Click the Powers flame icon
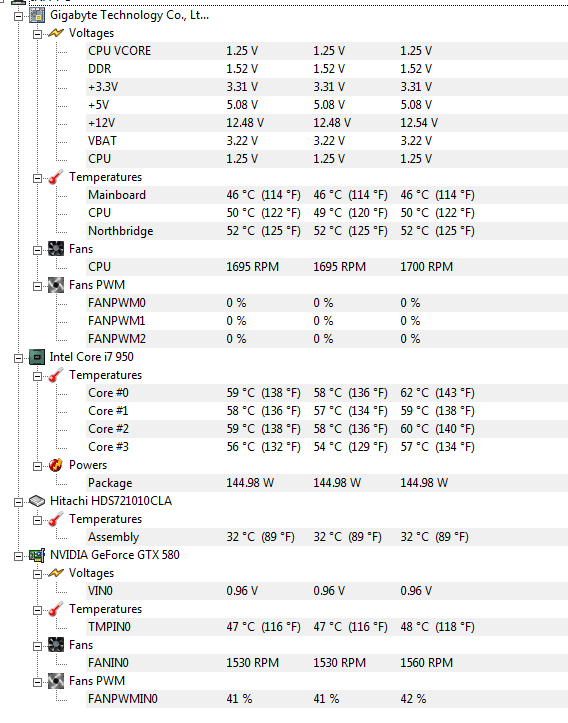Viewport: 568px width, 723px height. point(56,465)
